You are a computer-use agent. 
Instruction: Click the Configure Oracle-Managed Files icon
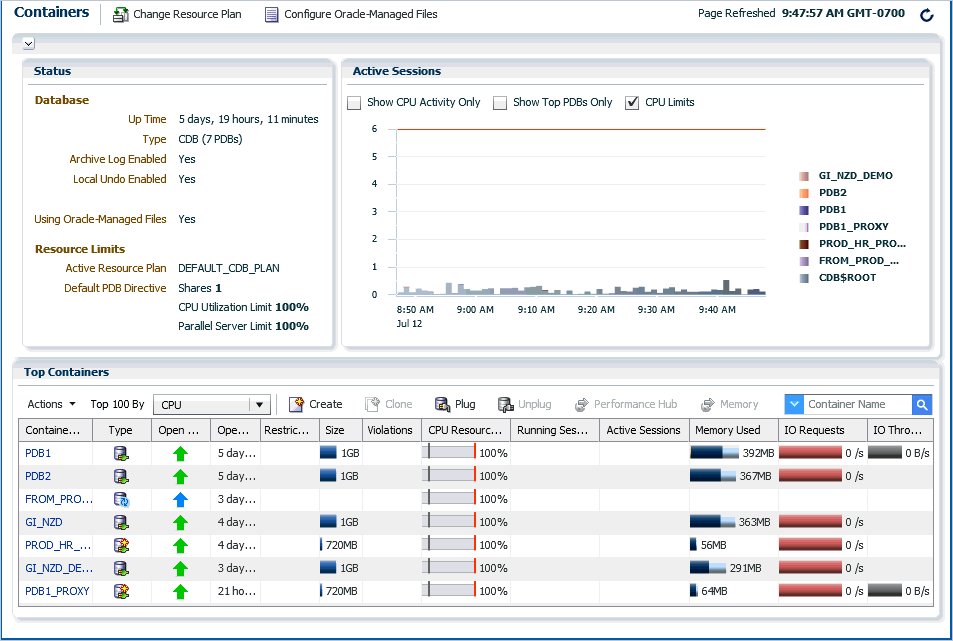pos(272,15)
